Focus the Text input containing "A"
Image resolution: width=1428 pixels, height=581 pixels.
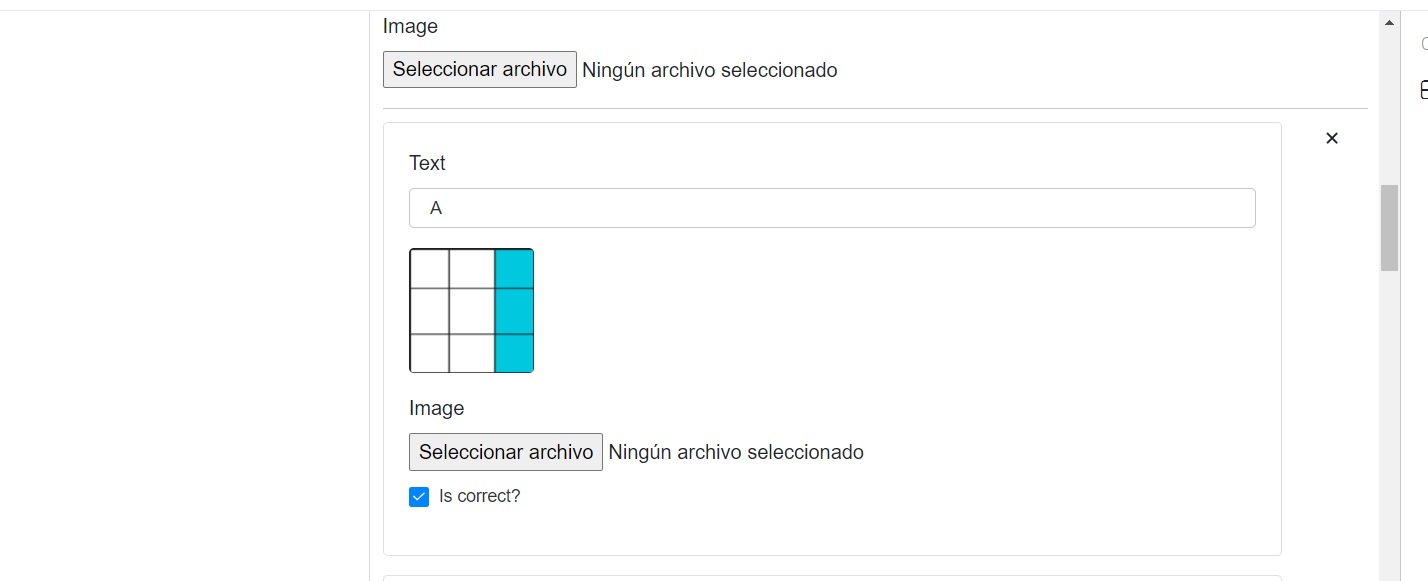coord(831,208)
